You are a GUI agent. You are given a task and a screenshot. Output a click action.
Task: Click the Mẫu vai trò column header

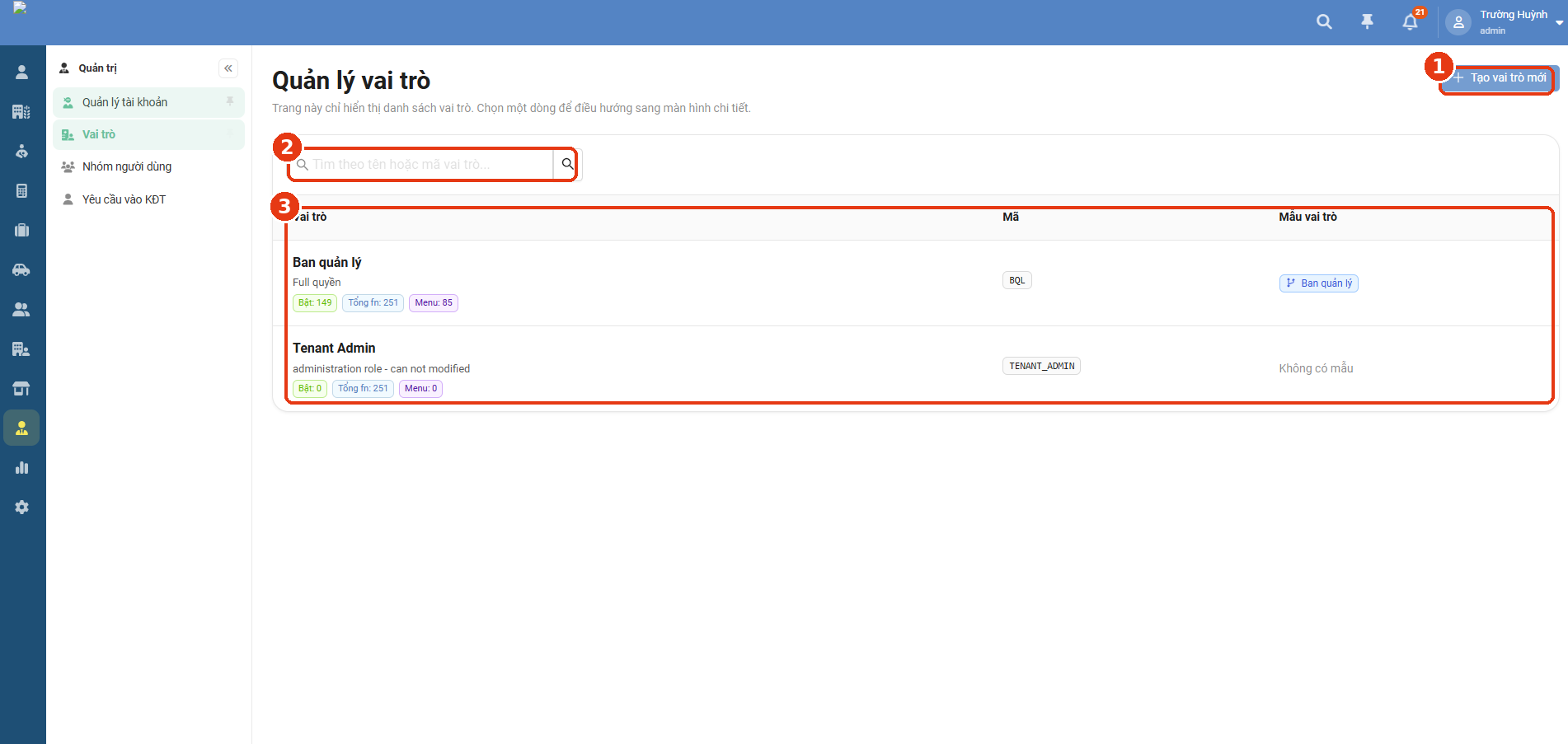1307,217
